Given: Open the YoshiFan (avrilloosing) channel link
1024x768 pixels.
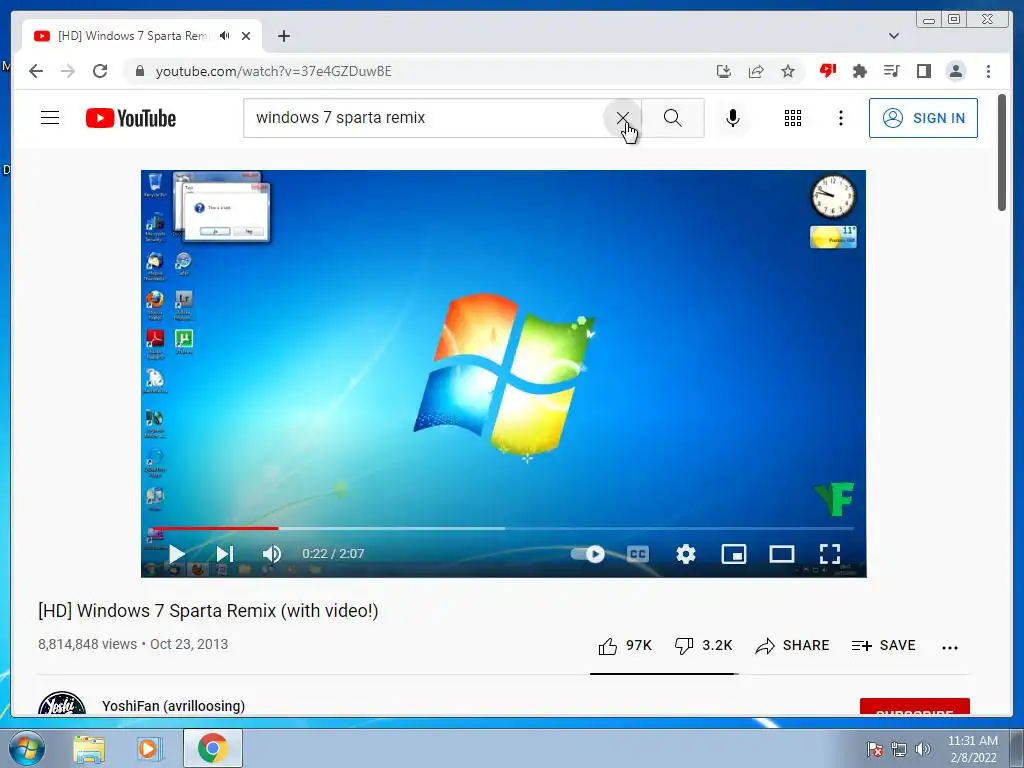Looking at the screenshot, I should click(x=173, y=706).
